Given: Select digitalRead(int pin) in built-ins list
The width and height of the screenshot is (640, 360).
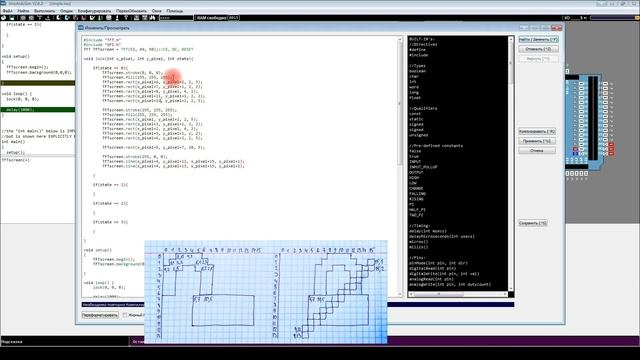Looking at the screenshot, I should 432,269.
